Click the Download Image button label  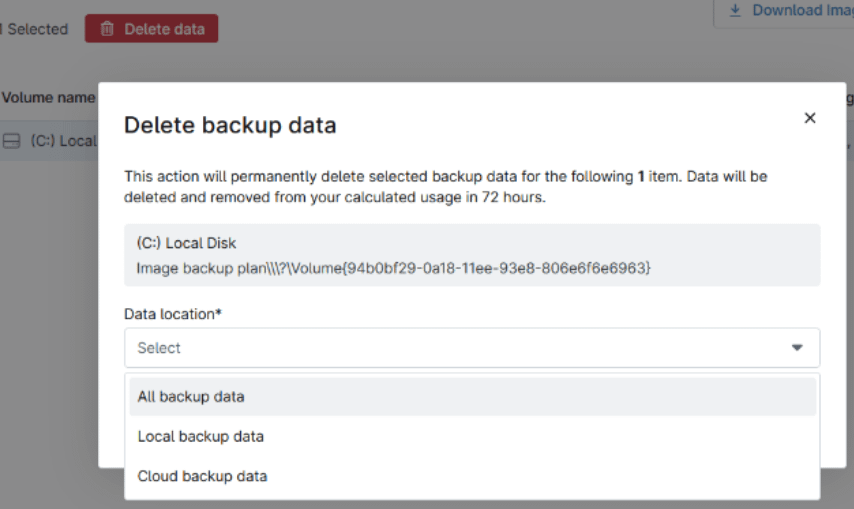[x=800, y=10]
